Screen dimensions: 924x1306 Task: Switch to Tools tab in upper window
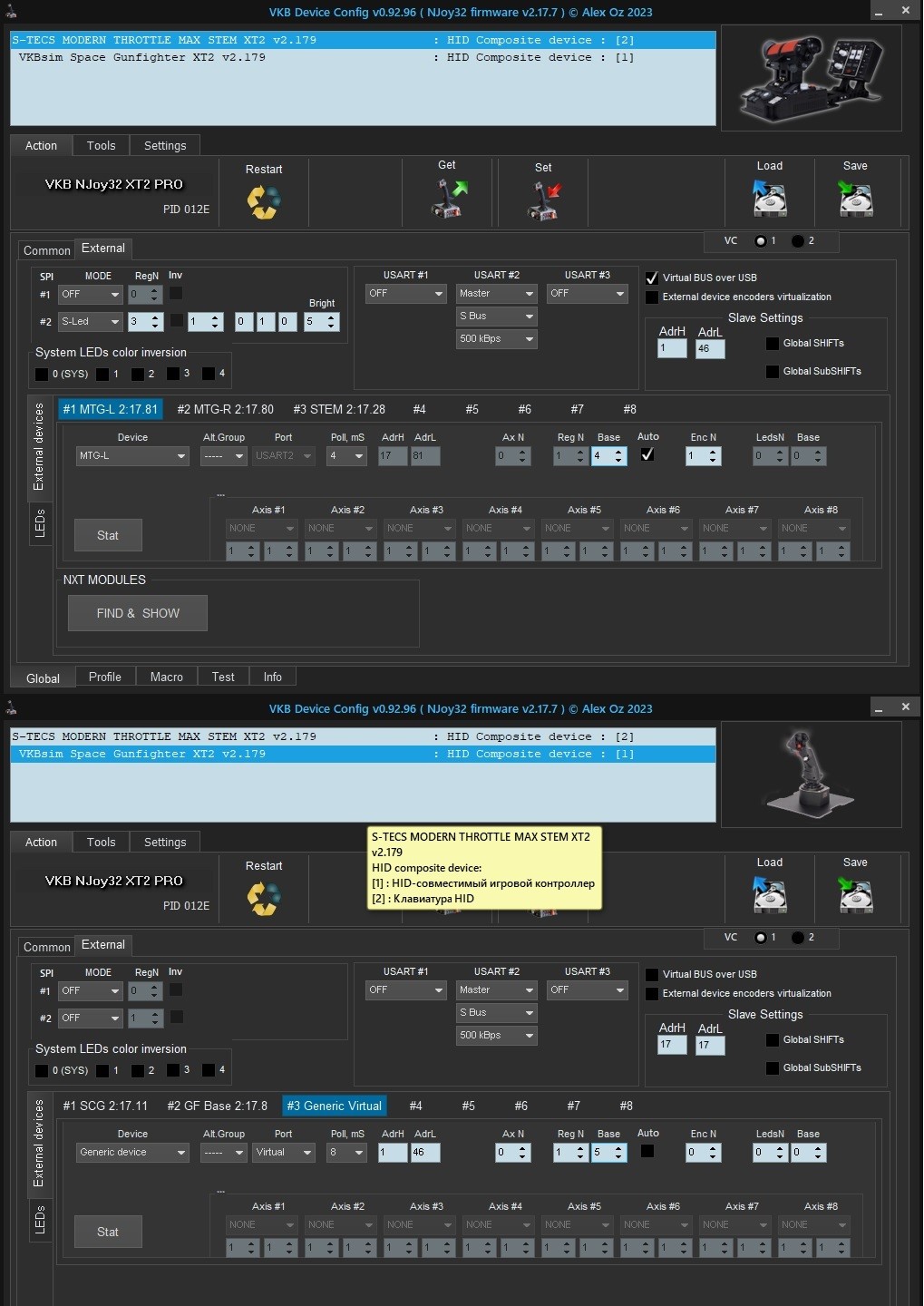(101, 145)
